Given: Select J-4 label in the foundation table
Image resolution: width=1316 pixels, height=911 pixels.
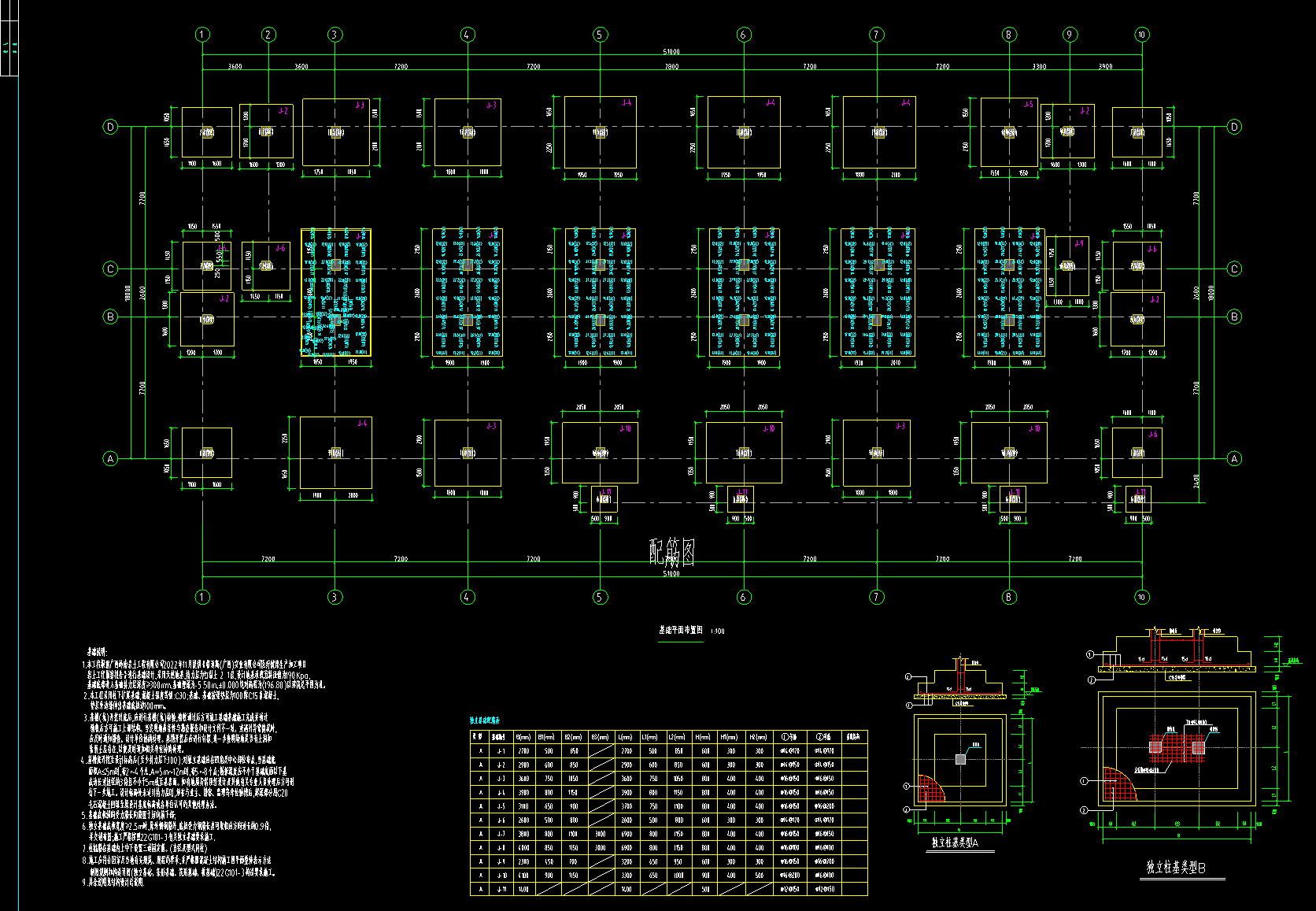Looking at the screenshot, I should (501, 792).
